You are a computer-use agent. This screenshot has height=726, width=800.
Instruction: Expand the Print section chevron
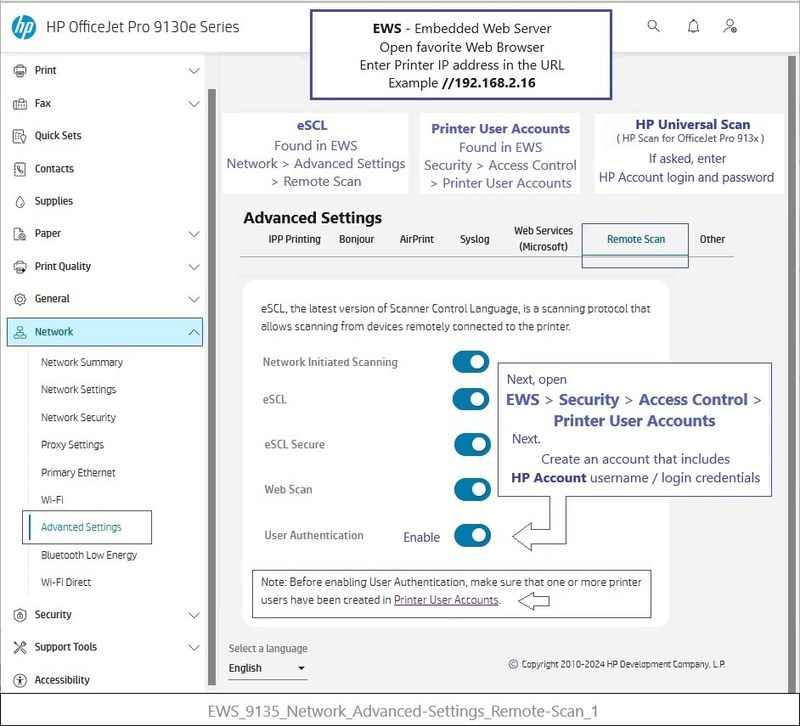click(x=194, y=71)
